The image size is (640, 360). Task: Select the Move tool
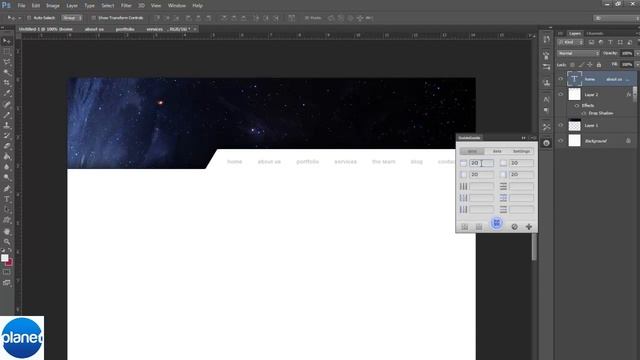click(x=7, y=41)
